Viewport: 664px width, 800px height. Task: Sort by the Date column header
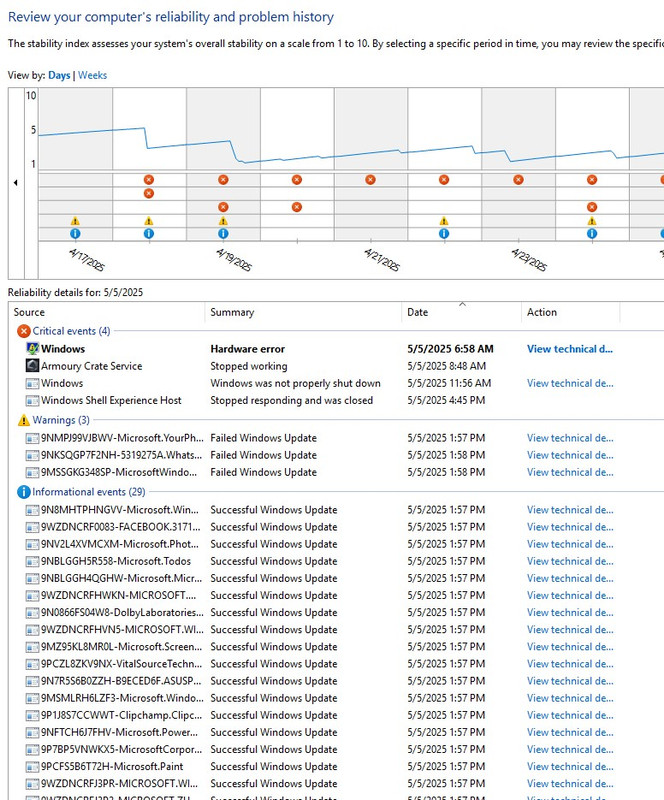pos(461,312)
